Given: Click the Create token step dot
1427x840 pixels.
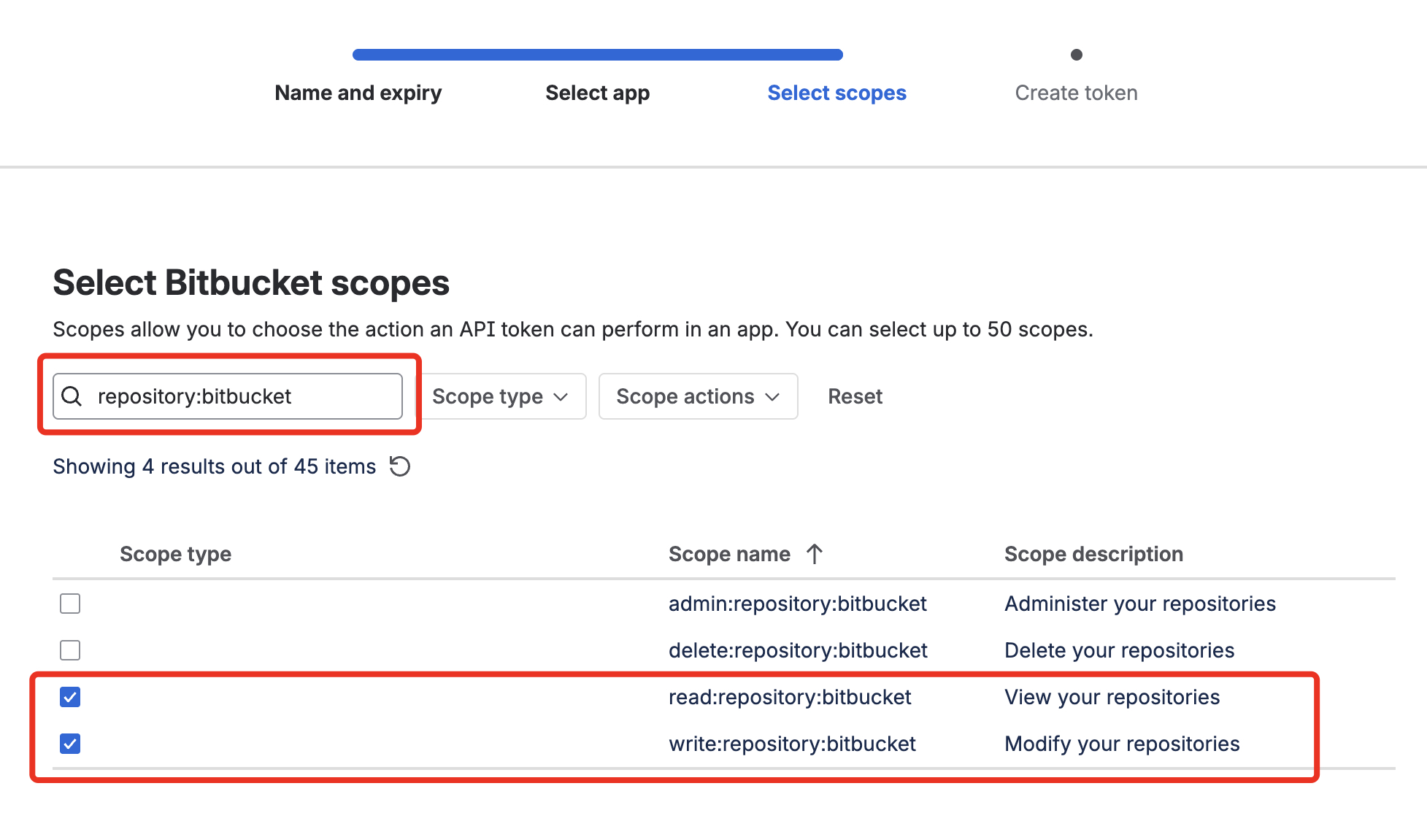Looking at the screenshot, I should (1077, 55).
